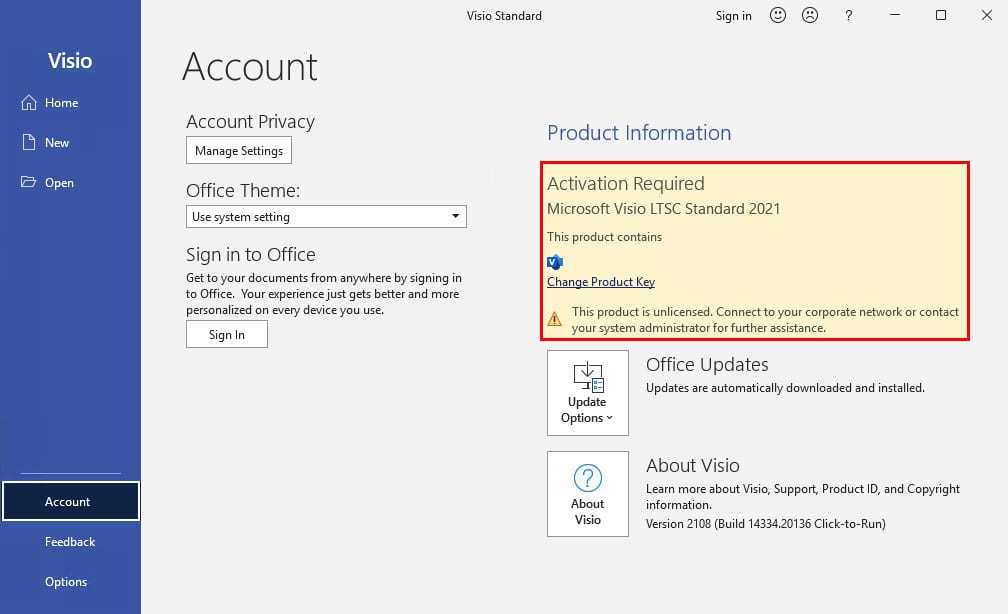Click the unlicensed warning triangle icon

coord(555,318)
